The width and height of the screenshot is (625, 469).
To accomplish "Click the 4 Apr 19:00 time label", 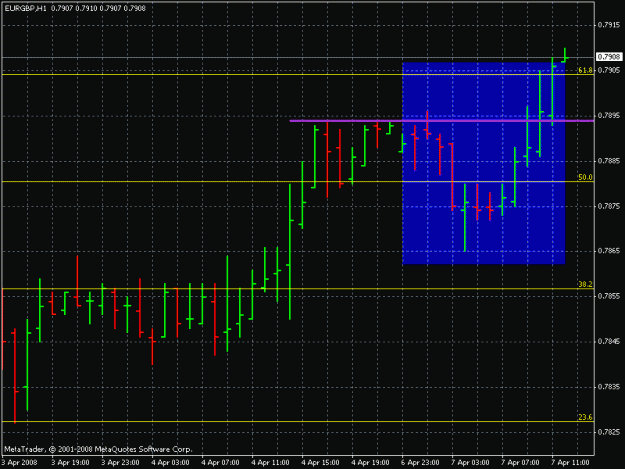I will pyautogui.click(x=370, y=463).
